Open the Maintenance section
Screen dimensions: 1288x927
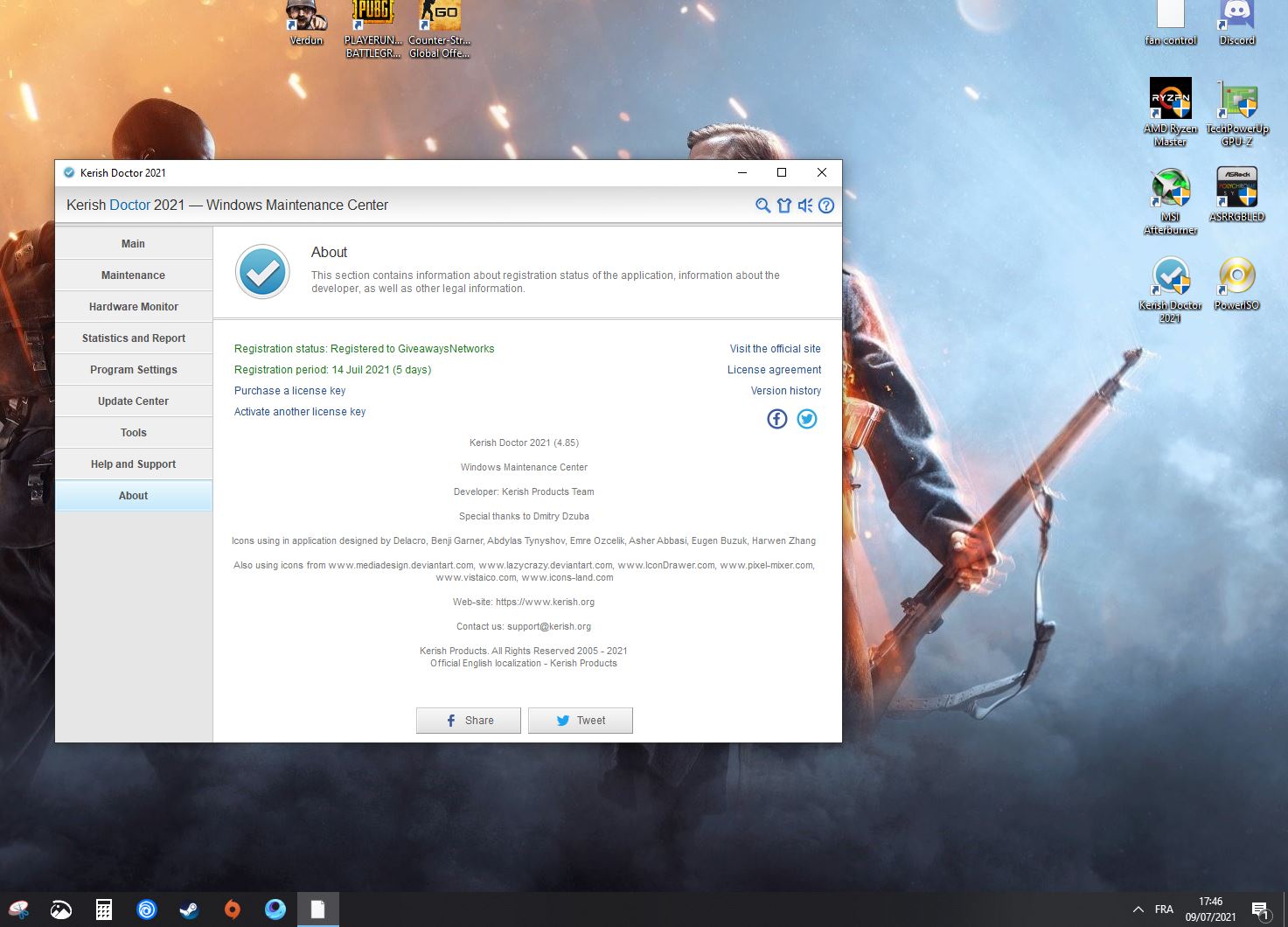click(134, 275)
